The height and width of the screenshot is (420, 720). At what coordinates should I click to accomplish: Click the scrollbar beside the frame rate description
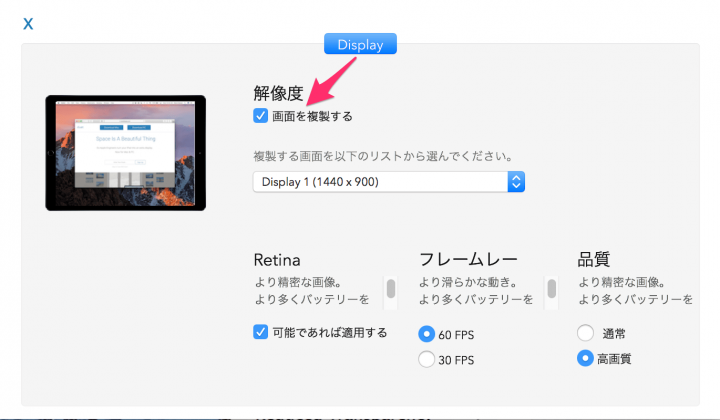click(x=551, y=292)
